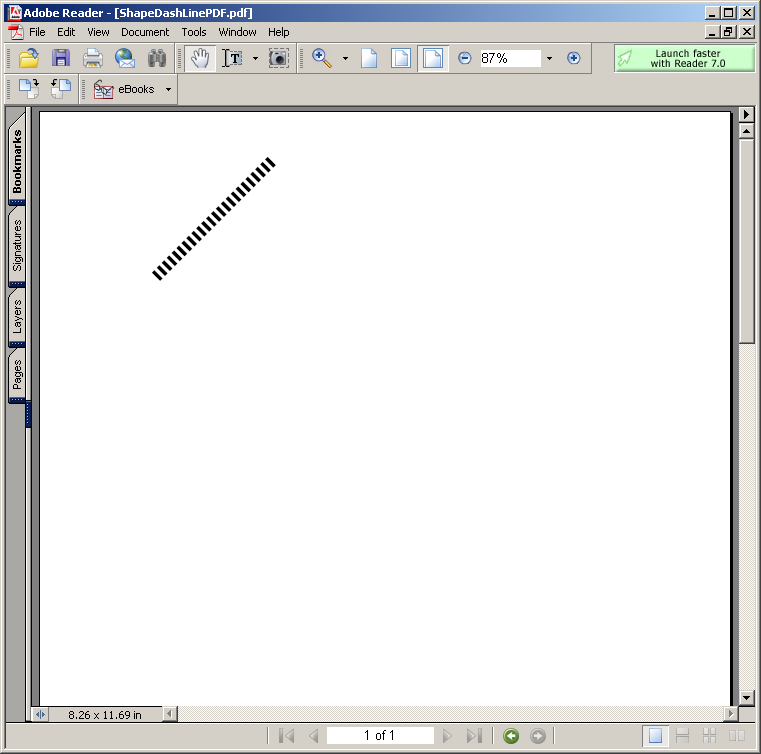Click the horizontal scrollbar left arrow

[169, 714]
